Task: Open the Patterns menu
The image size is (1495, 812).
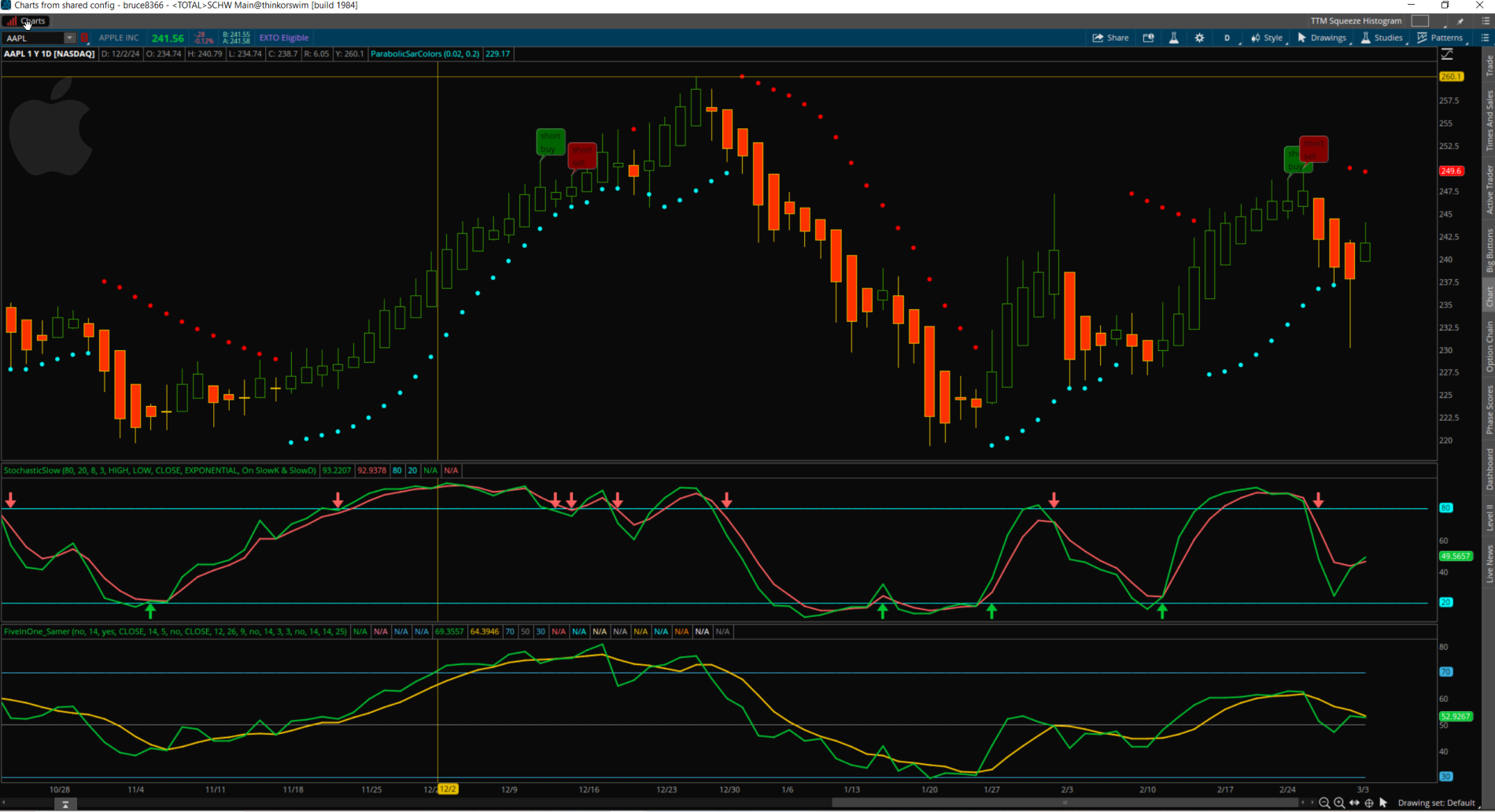Action: click(1441, 38)
